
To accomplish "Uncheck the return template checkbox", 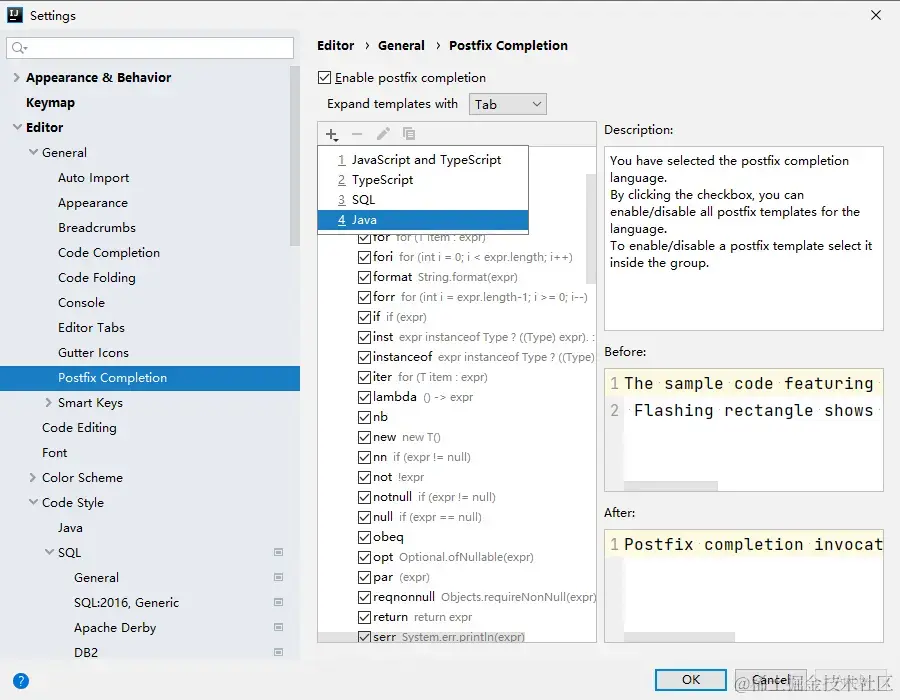I will [364, 617].
